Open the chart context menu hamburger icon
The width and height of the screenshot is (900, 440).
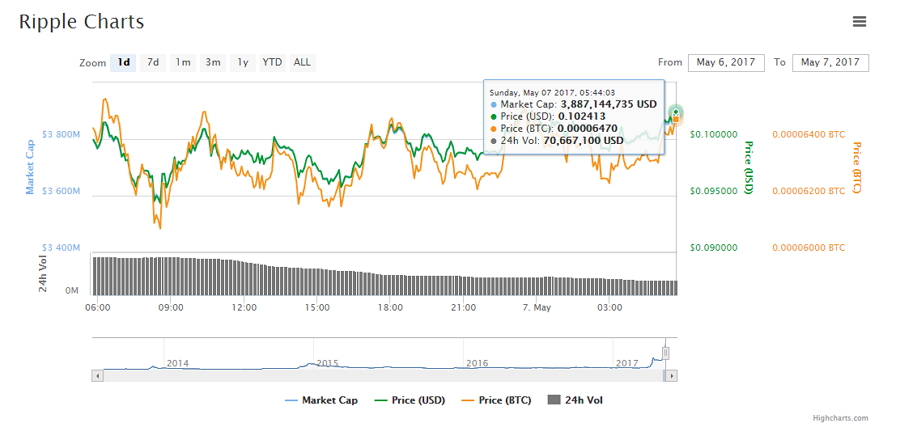859,22
